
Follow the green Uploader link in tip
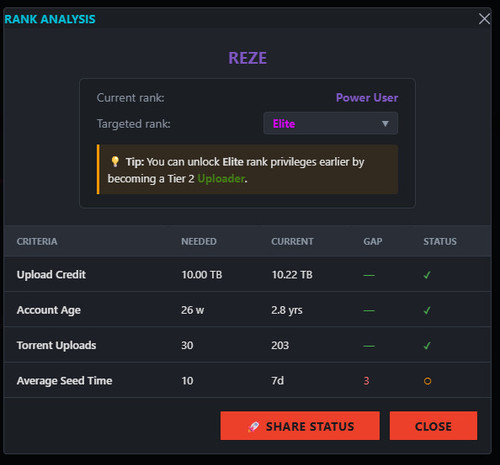click(x=221, y=179)
